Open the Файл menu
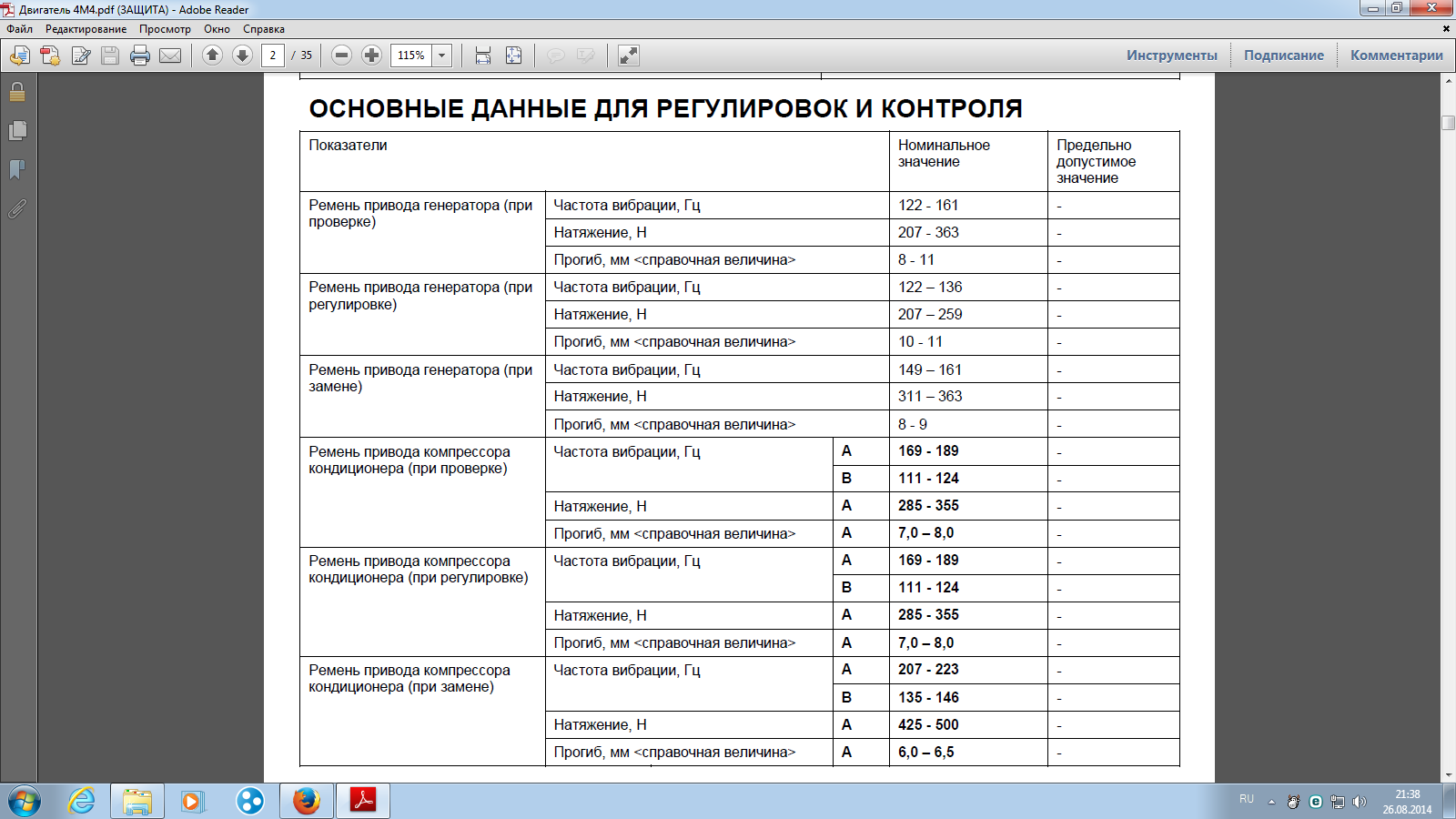The image size is (1456, 819). pos(19,29)
